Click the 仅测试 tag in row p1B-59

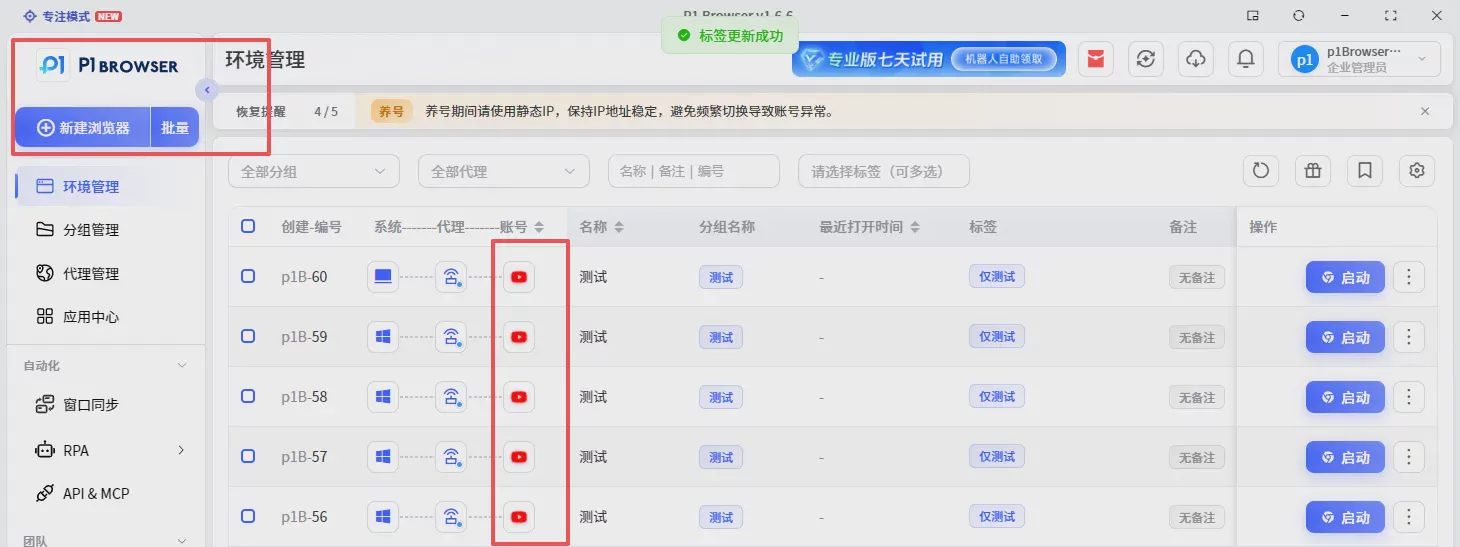pos(997,337)
